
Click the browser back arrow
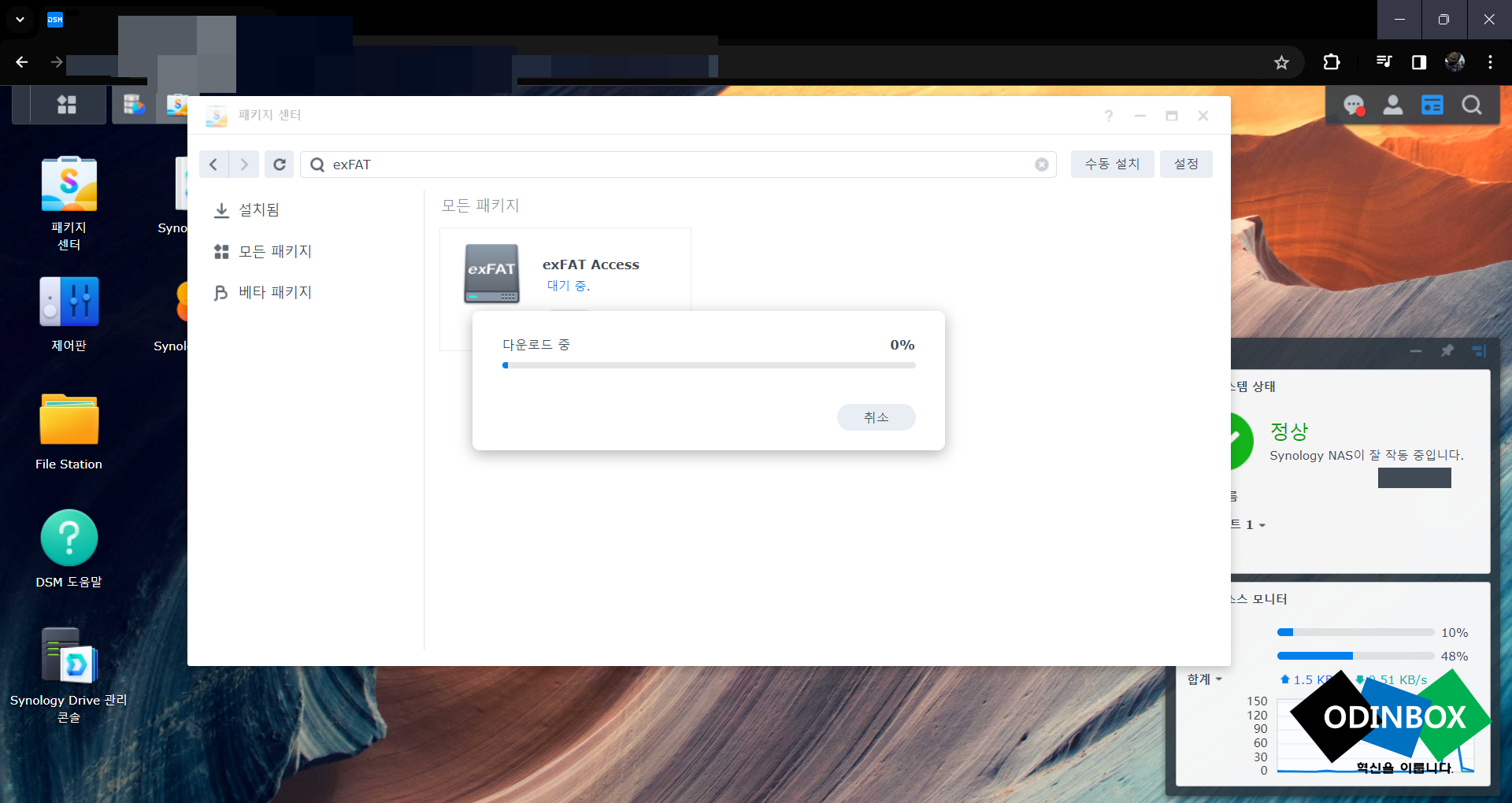tap(22, 62)
